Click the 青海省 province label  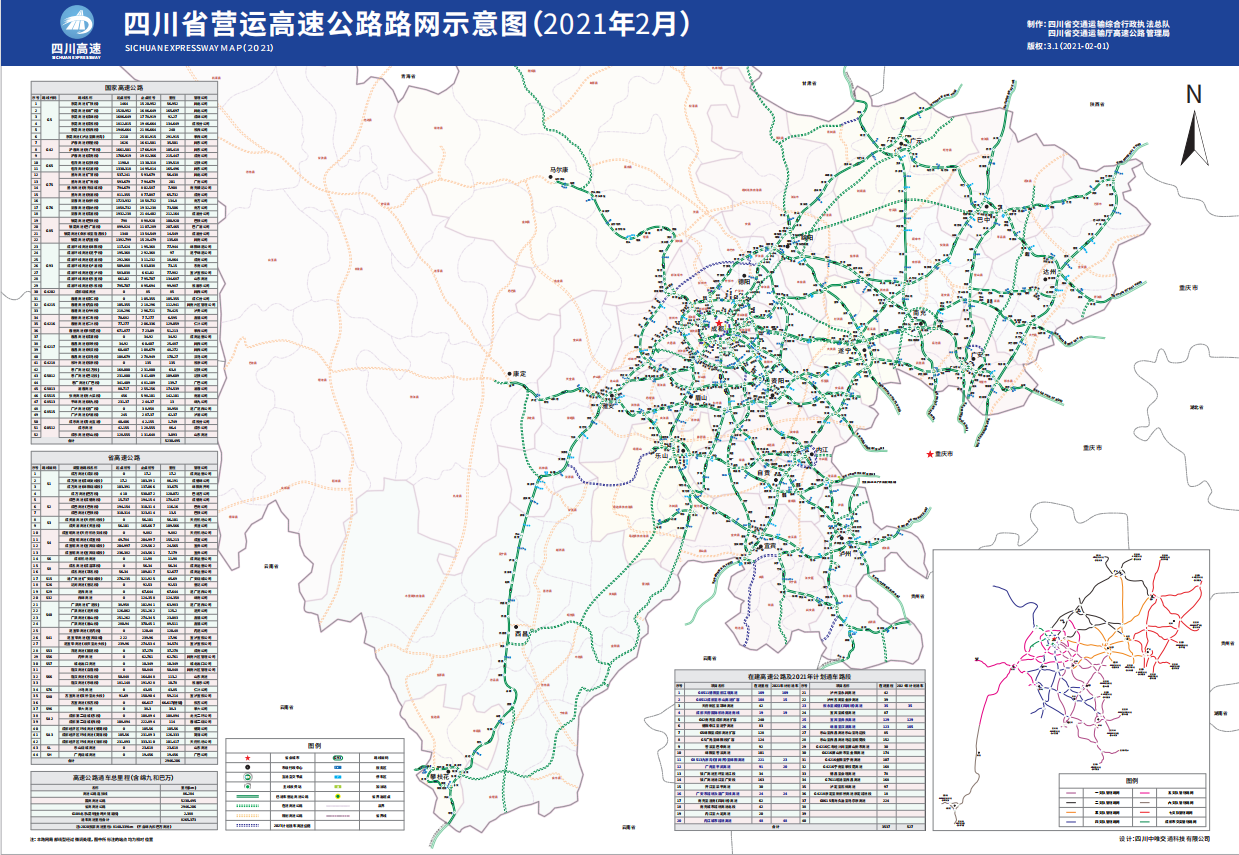pos(406,76)
